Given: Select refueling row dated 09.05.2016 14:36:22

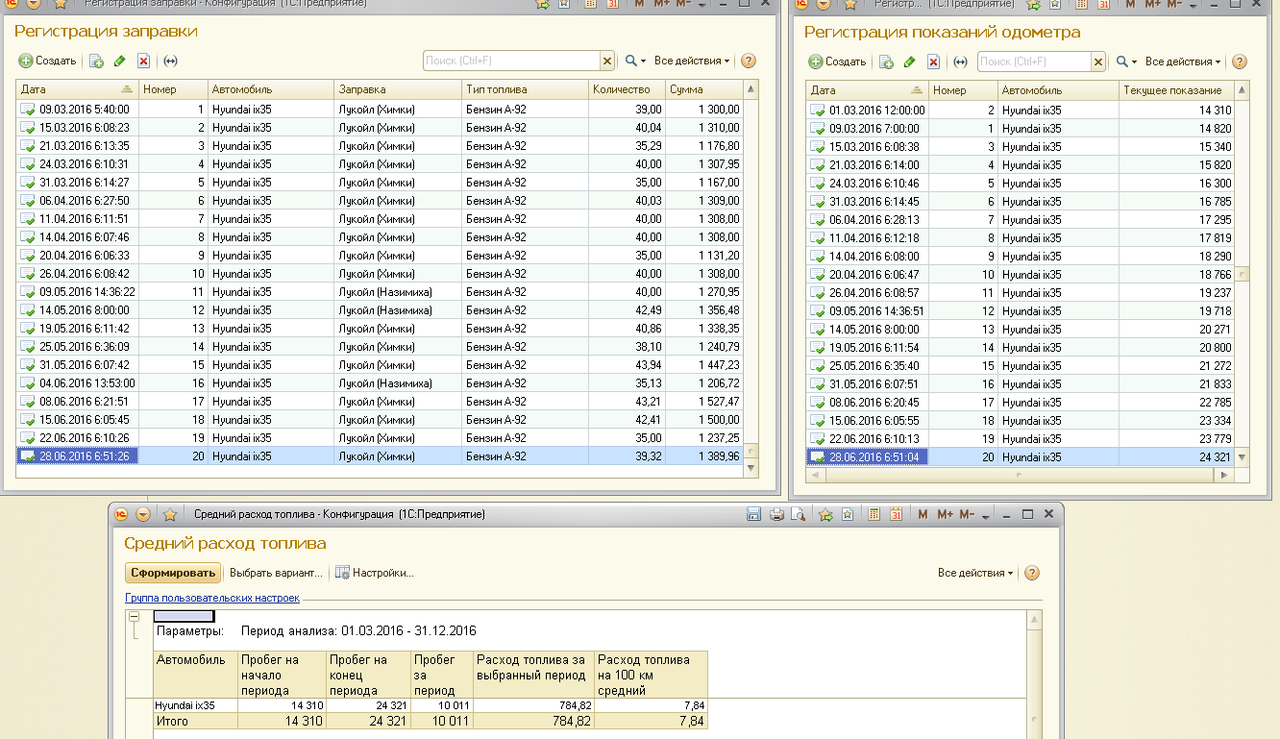Looking at the screenshot, I should click(380, 292).
